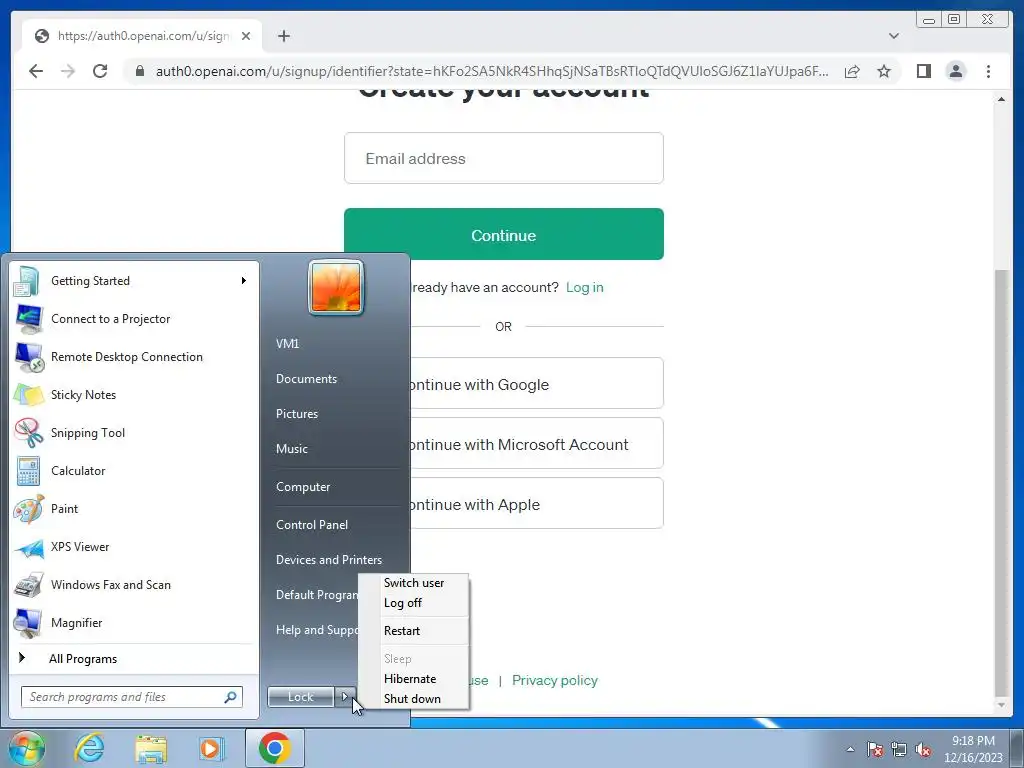Select Shut down option
The height and width of the screenshot is (768, 1024).
tap(413, 699)
